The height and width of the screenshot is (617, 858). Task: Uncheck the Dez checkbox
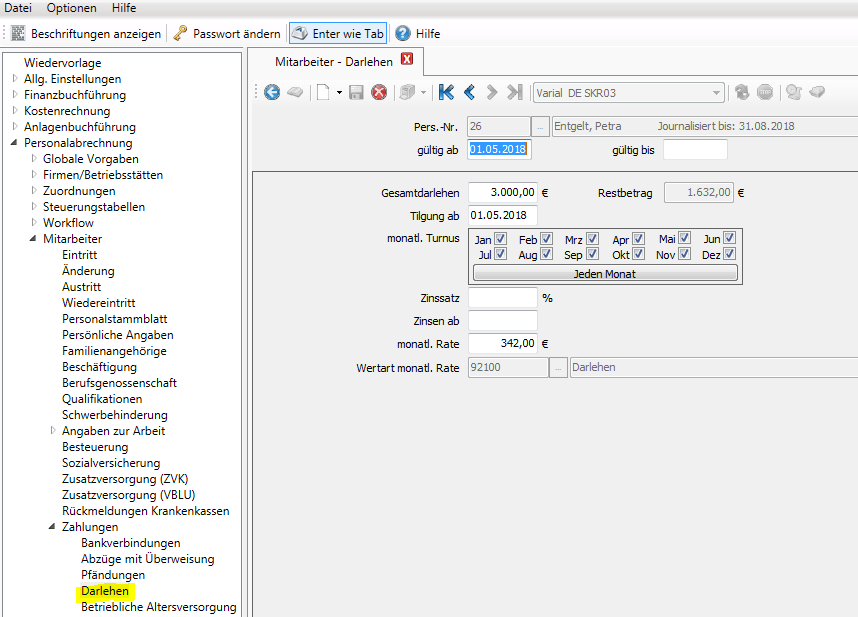729,254
